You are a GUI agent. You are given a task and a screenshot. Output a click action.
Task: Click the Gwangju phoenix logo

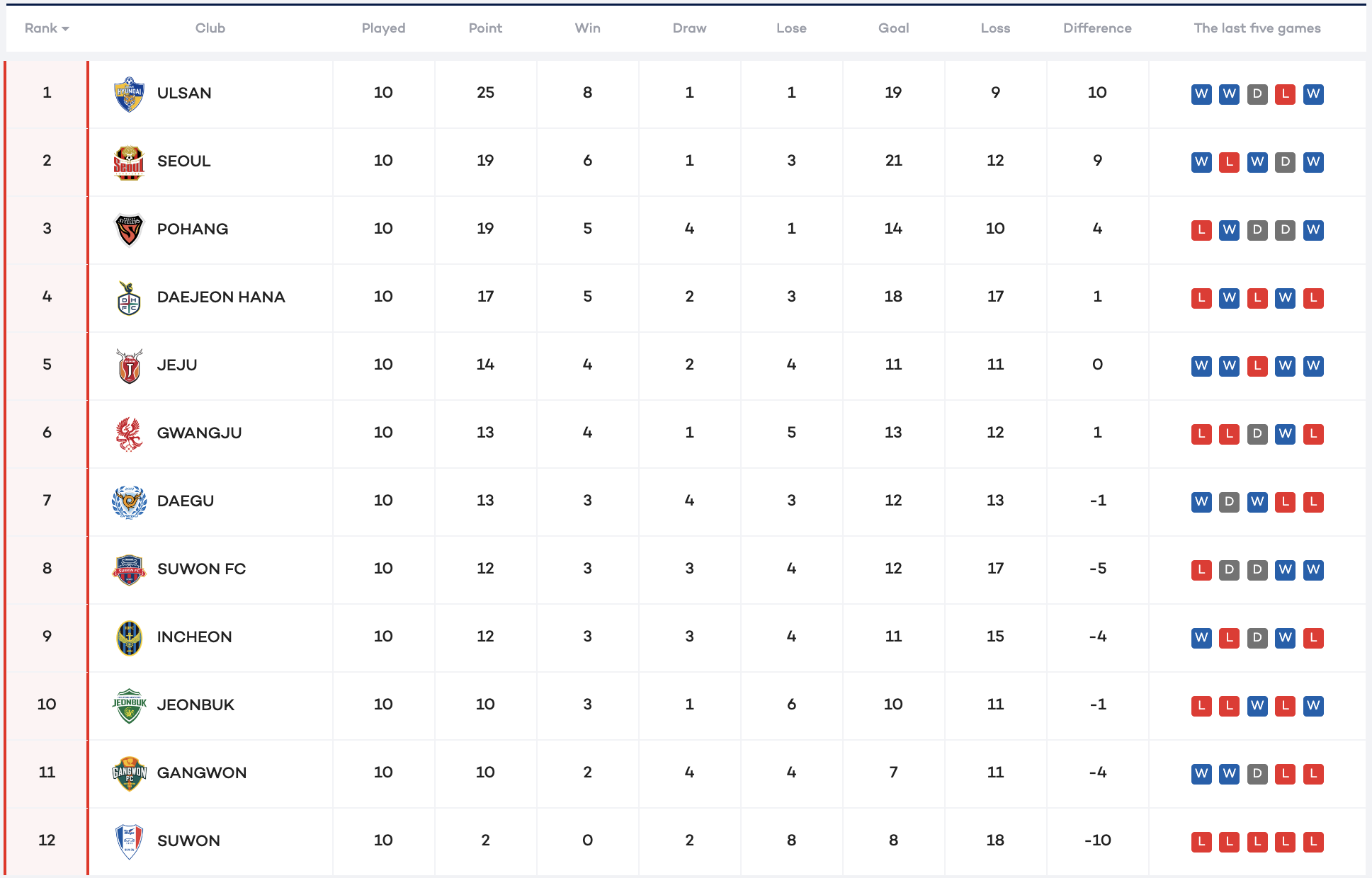129,433
